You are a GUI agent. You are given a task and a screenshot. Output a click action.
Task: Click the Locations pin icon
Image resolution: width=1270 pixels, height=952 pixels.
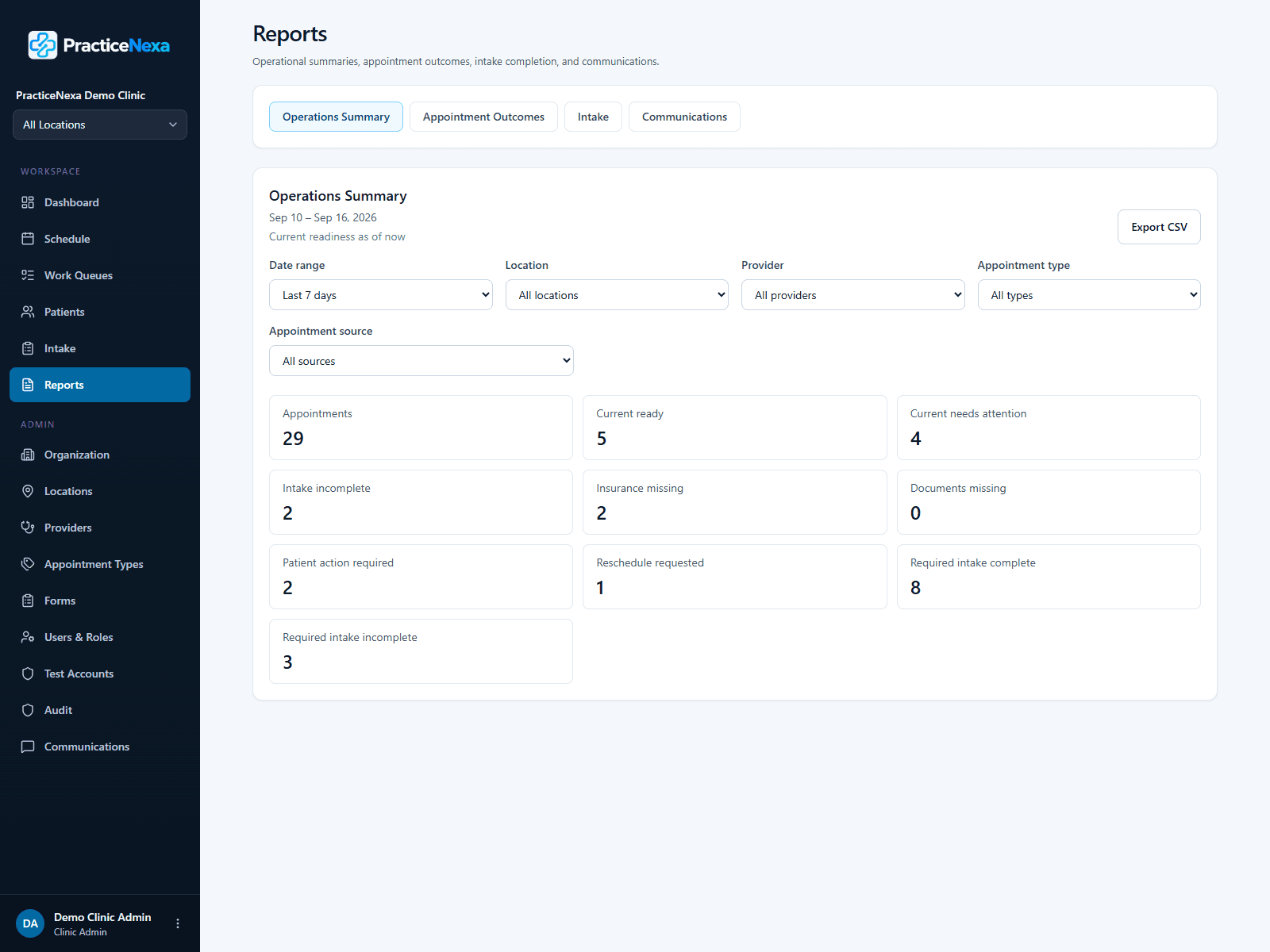tap(28, 491)
